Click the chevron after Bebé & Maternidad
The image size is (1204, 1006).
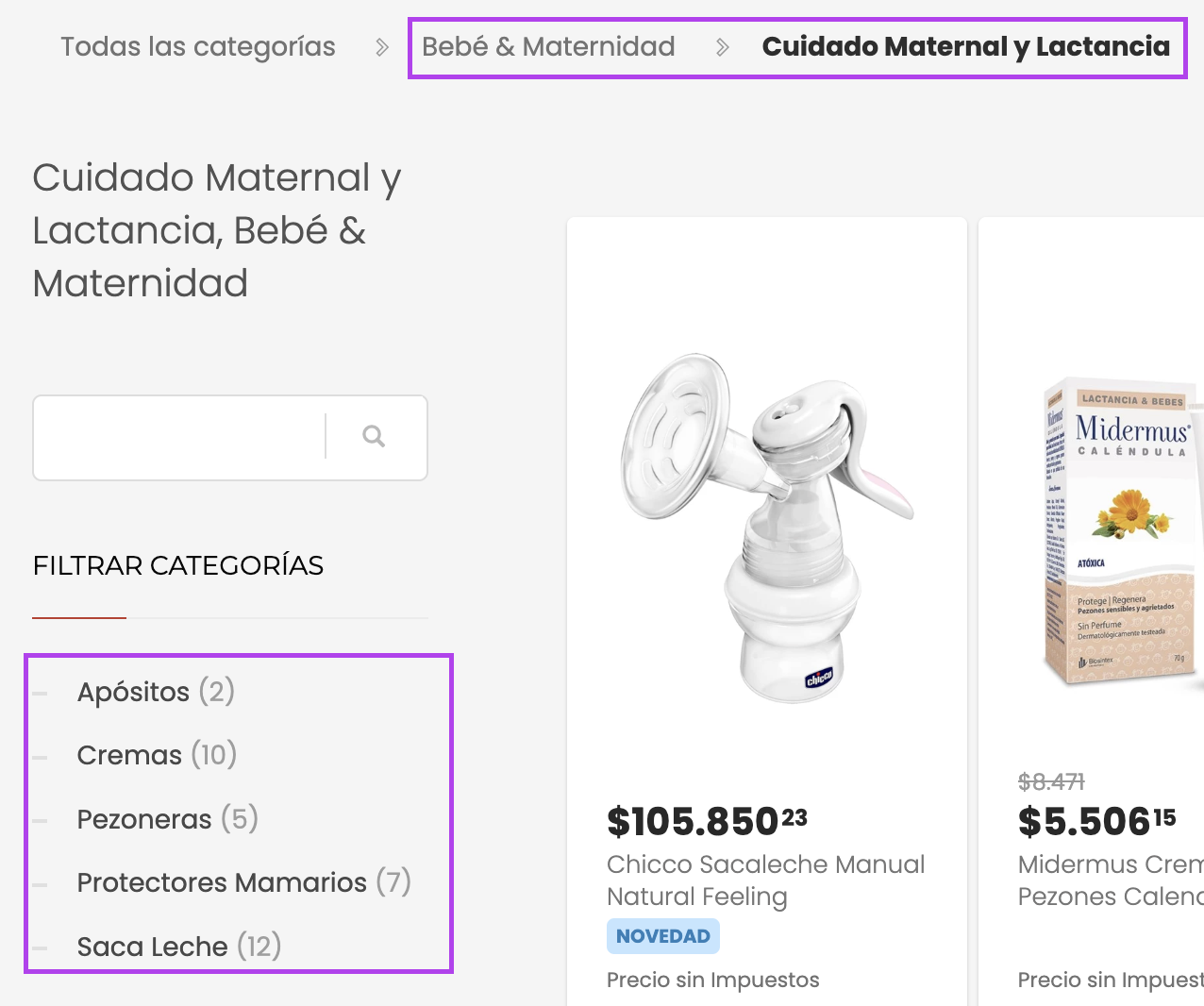point(722,47)
